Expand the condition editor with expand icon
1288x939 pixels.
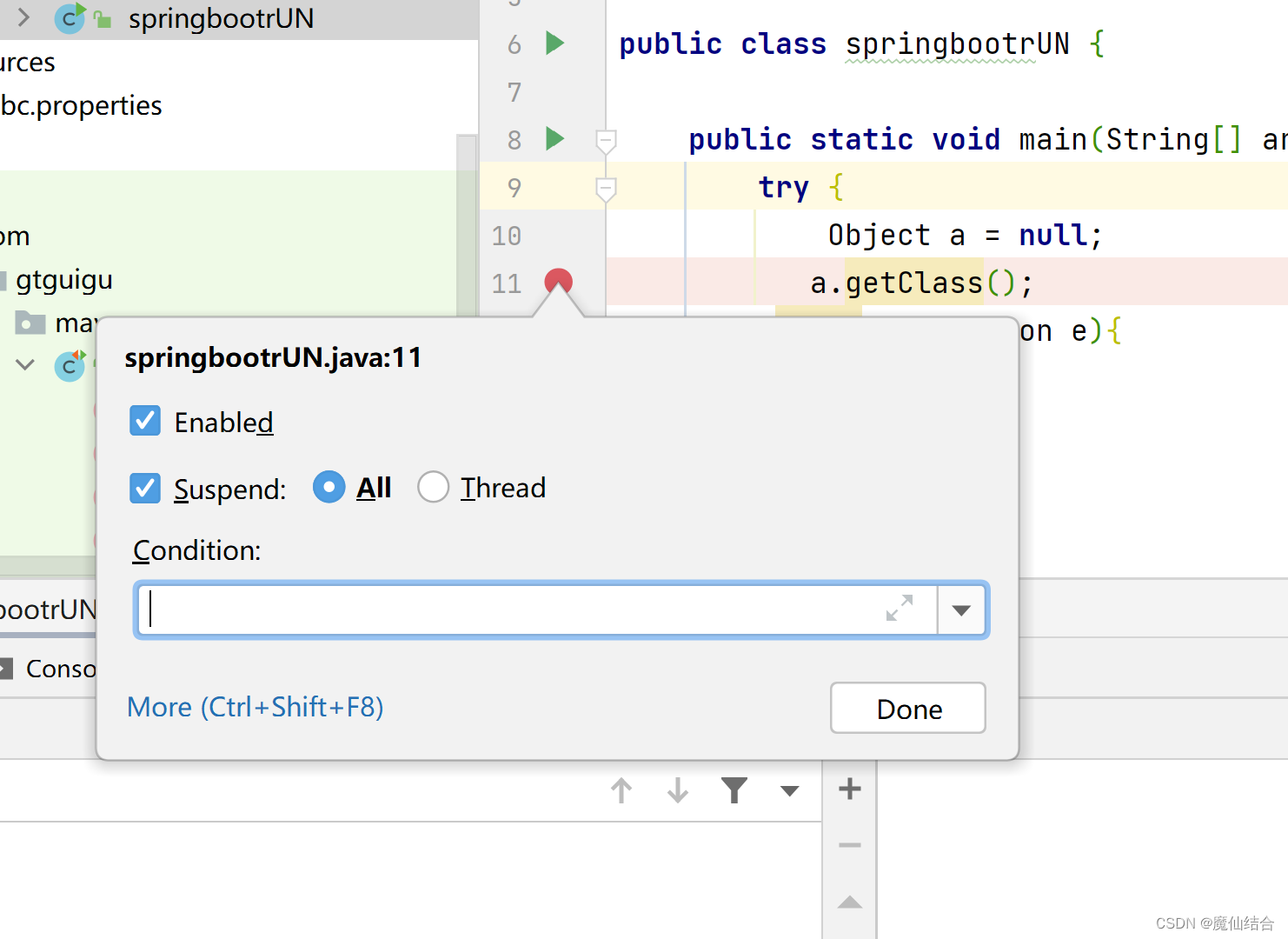[900, 608]
